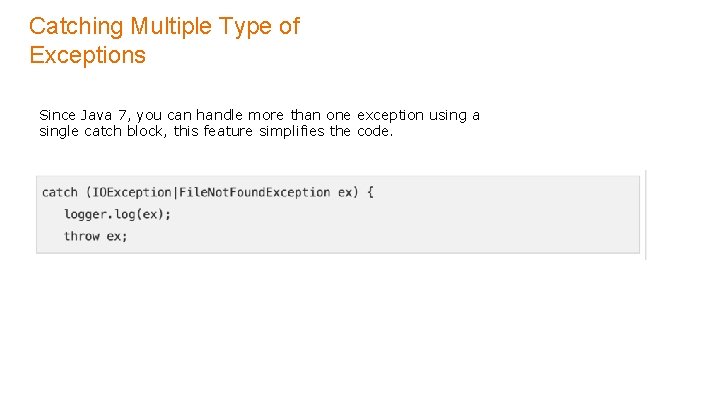Click 'IOException' in the code snippet

[132, 192]
